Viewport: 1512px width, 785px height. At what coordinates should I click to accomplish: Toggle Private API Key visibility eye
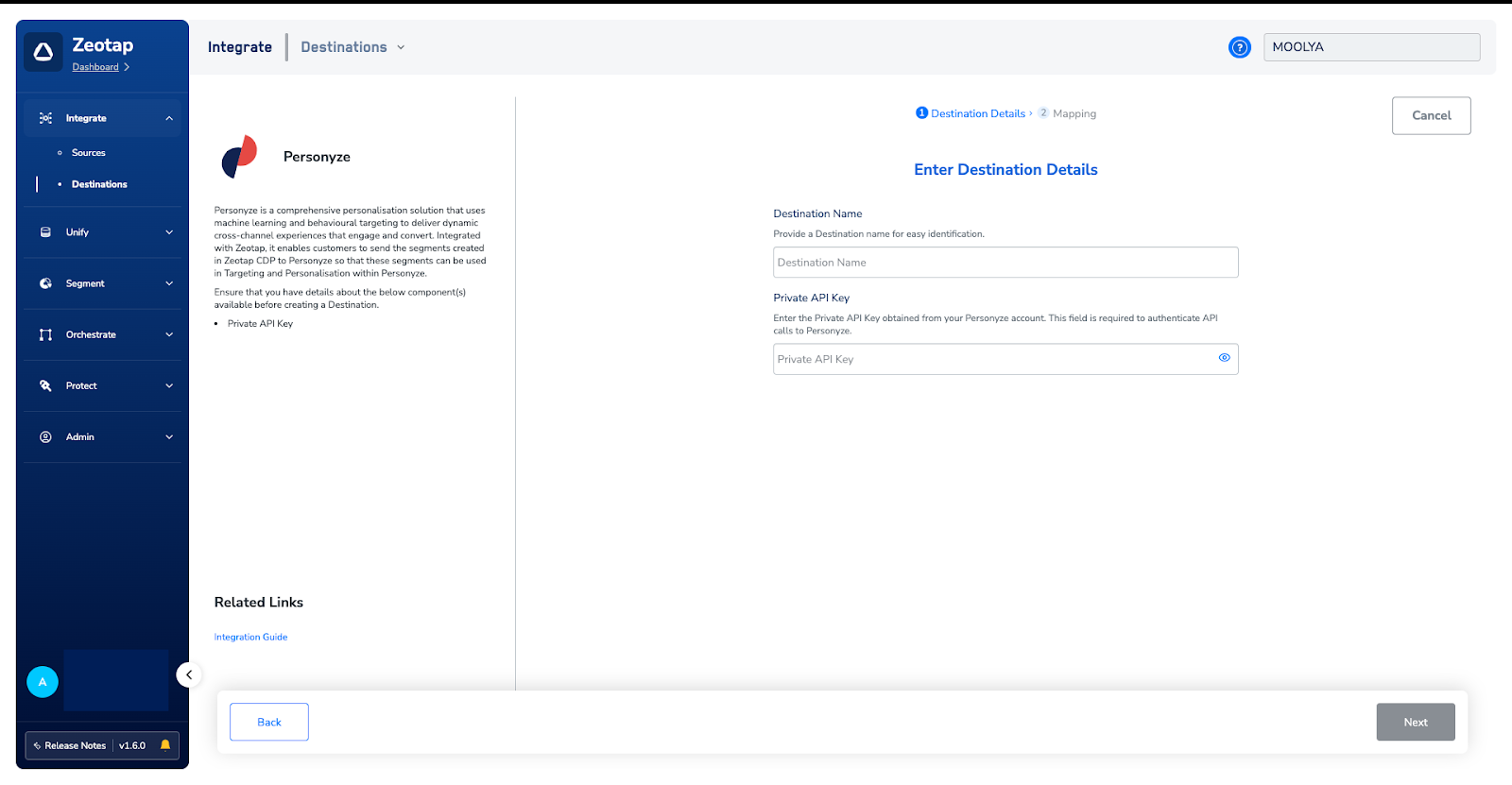[x=1224, y=358]
